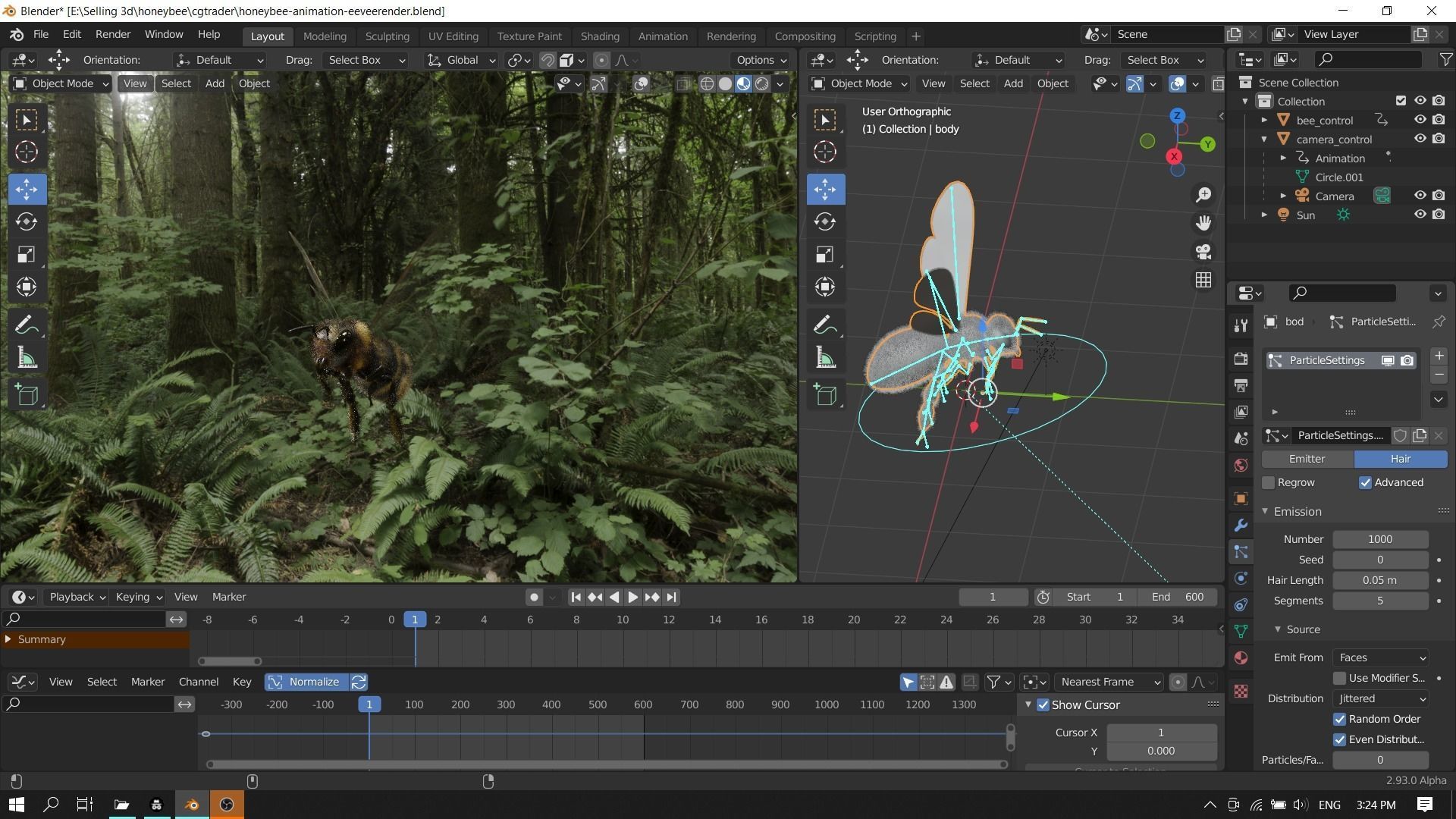Click the Normalize button in graph editor
This screenshot has width=1456, height=819.
(306, 682)
